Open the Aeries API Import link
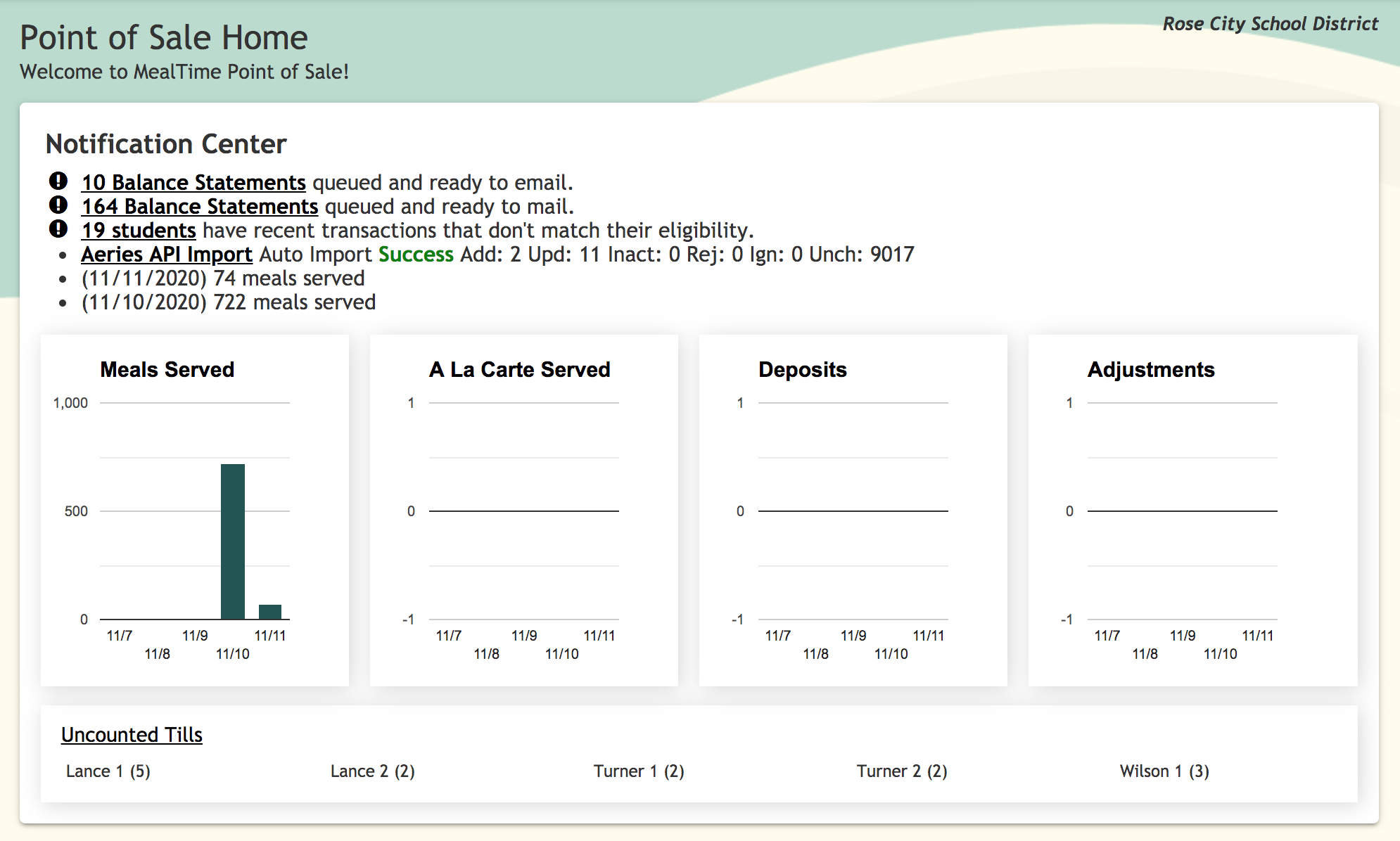 click(x=167, y=255)
